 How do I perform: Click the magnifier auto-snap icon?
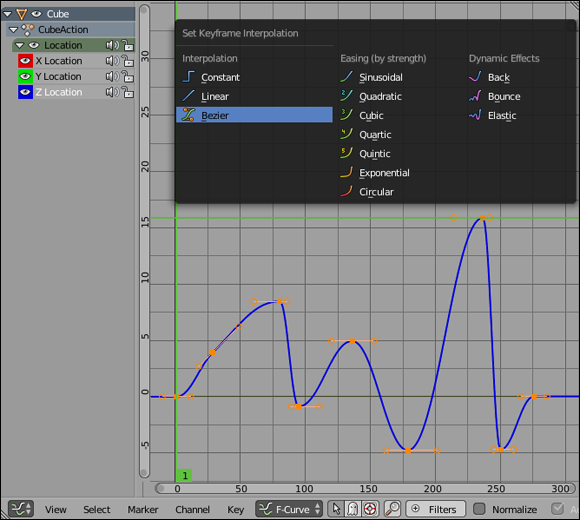point(392,509)
